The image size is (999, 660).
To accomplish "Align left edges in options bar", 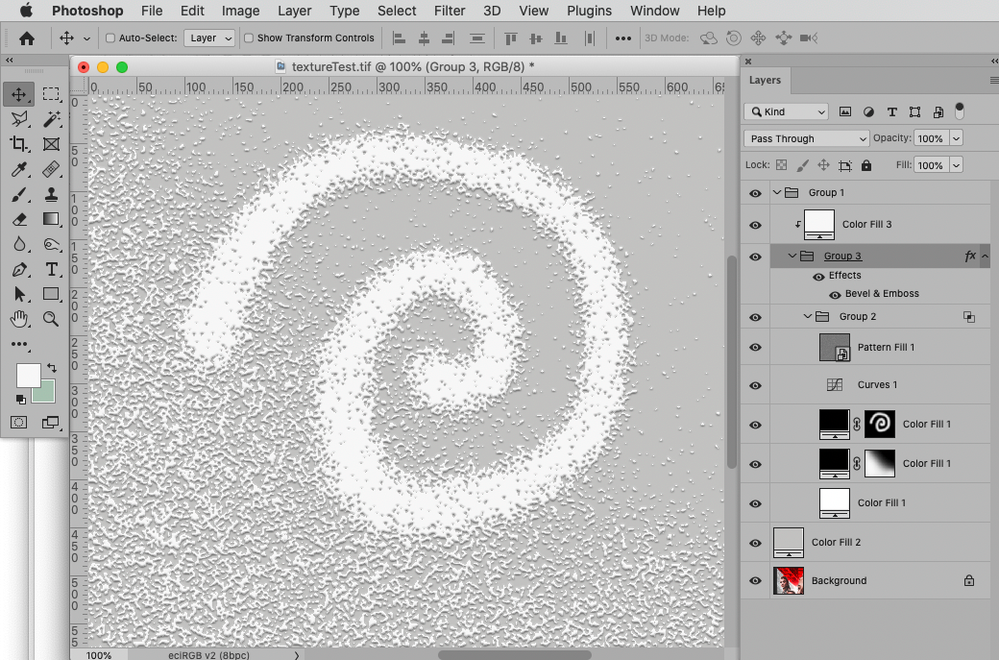I will point(399,38).
